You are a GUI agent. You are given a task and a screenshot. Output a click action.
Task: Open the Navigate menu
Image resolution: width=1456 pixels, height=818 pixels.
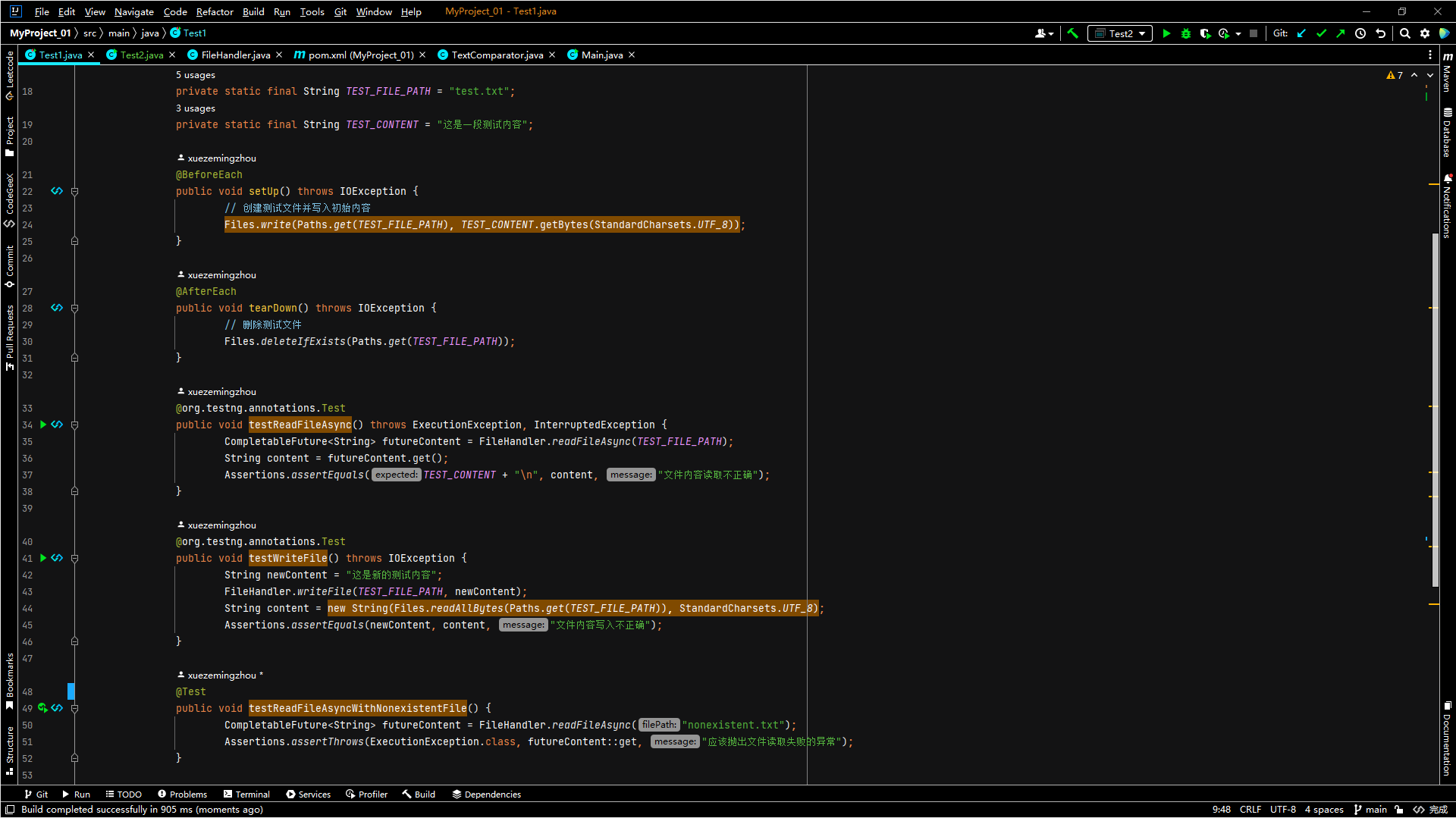point(134,11)
